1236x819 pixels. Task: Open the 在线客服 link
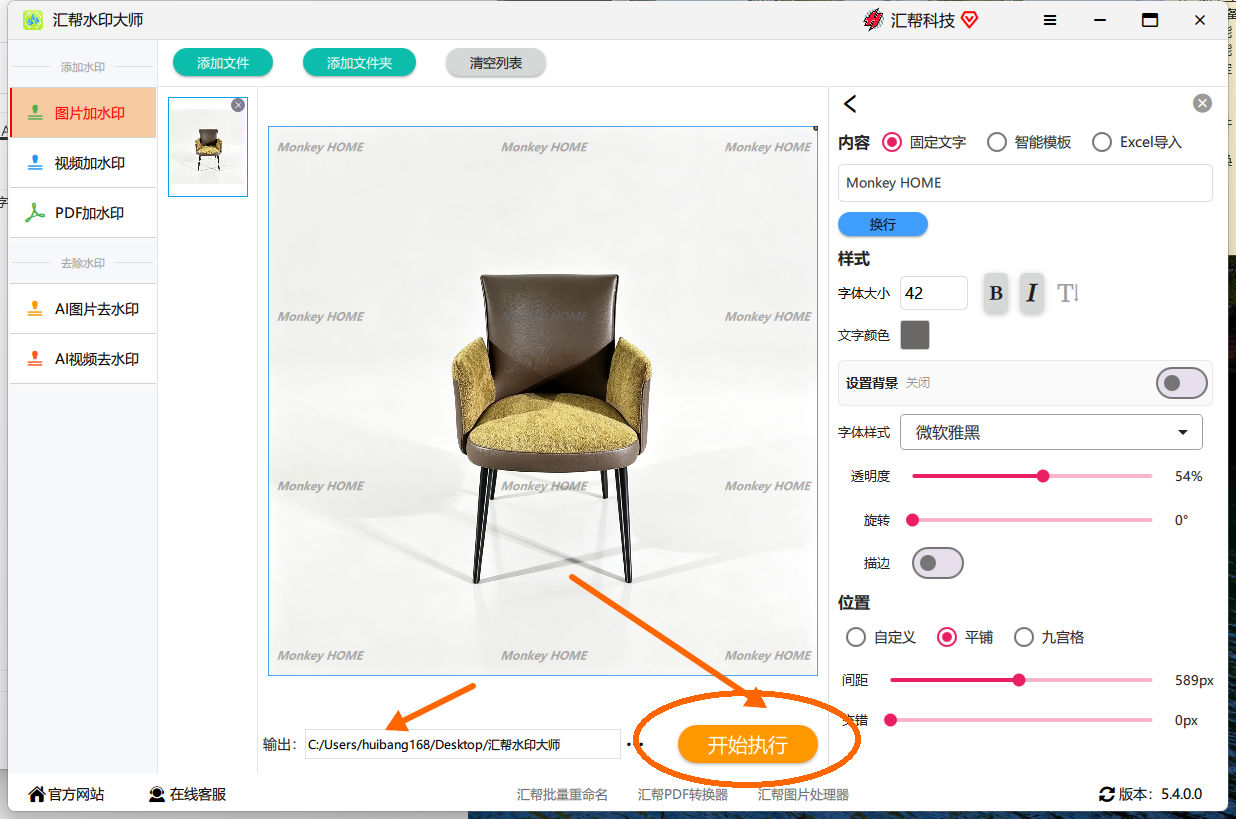point(187,794)
